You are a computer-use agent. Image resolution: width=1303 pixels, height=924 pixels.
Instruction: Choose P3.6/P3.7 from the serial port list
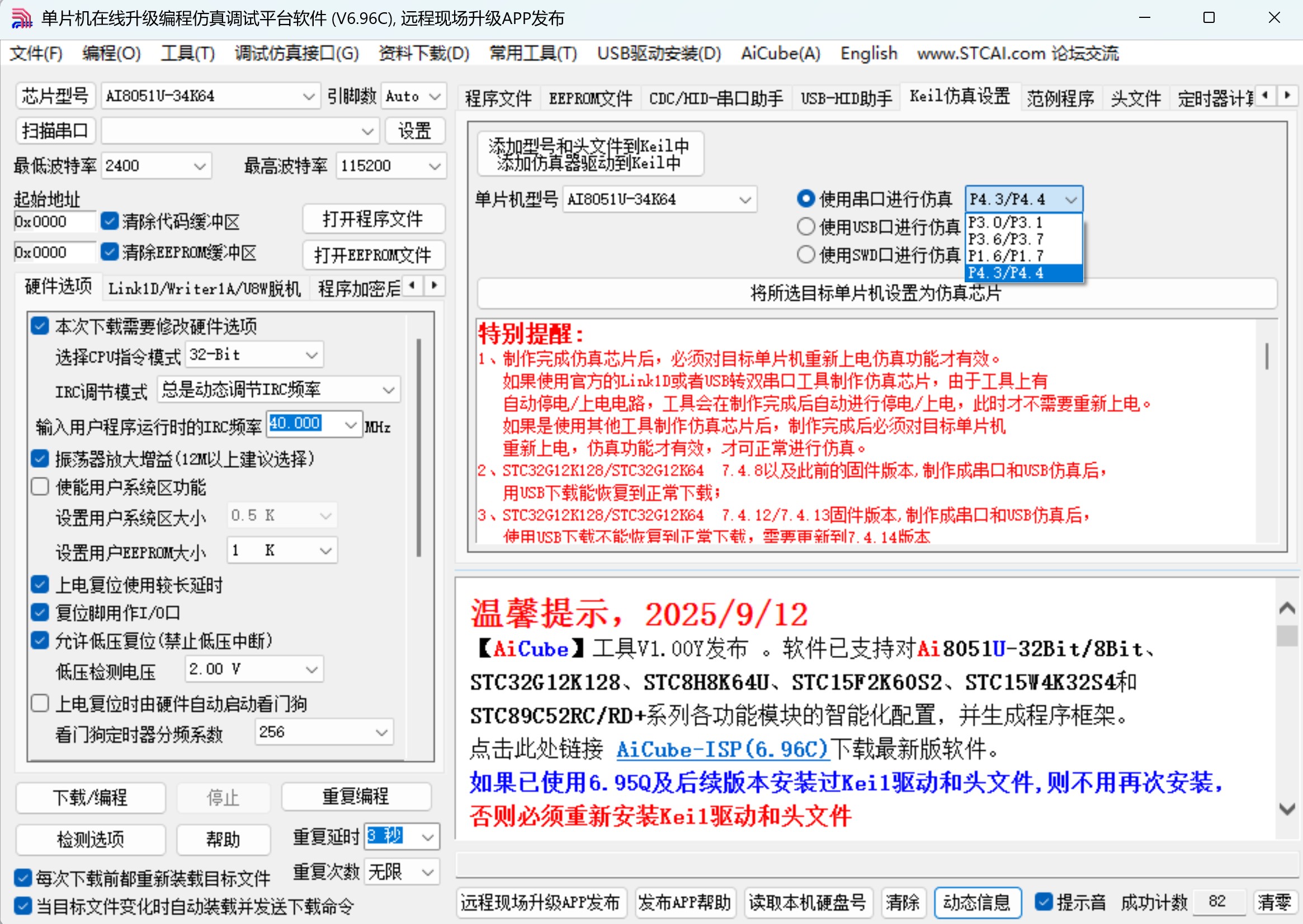(x=1006, y=240)
